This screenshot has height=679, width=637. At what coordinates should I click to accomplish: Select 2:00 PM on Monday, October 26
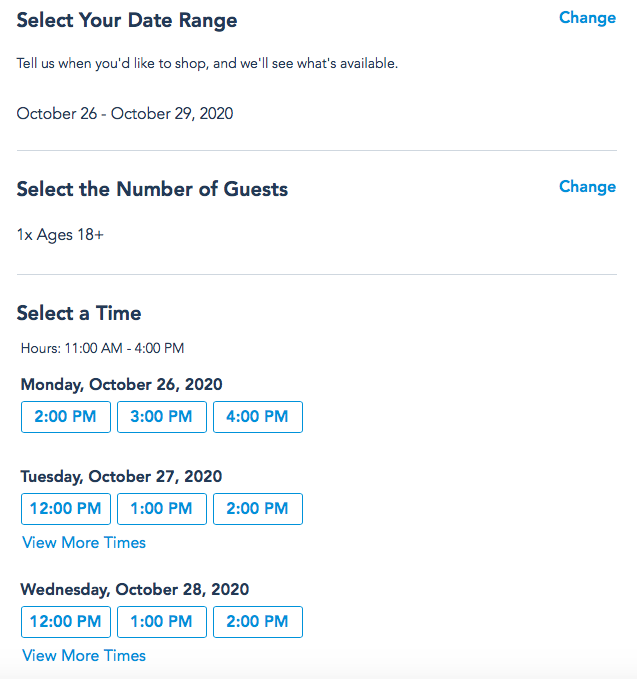coord(65,417)
